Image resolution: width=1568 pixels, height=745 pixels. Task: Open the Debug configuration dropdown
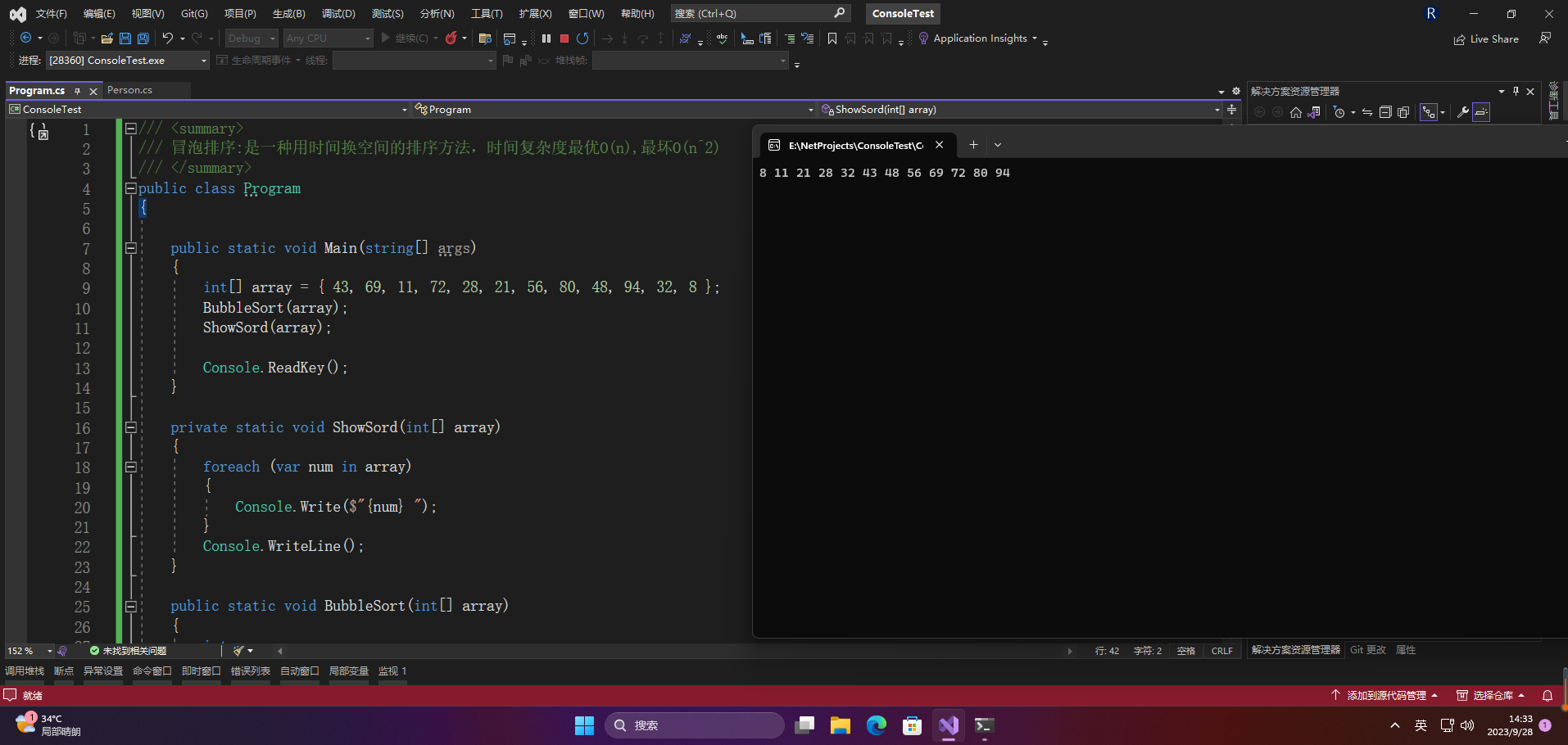251,38
